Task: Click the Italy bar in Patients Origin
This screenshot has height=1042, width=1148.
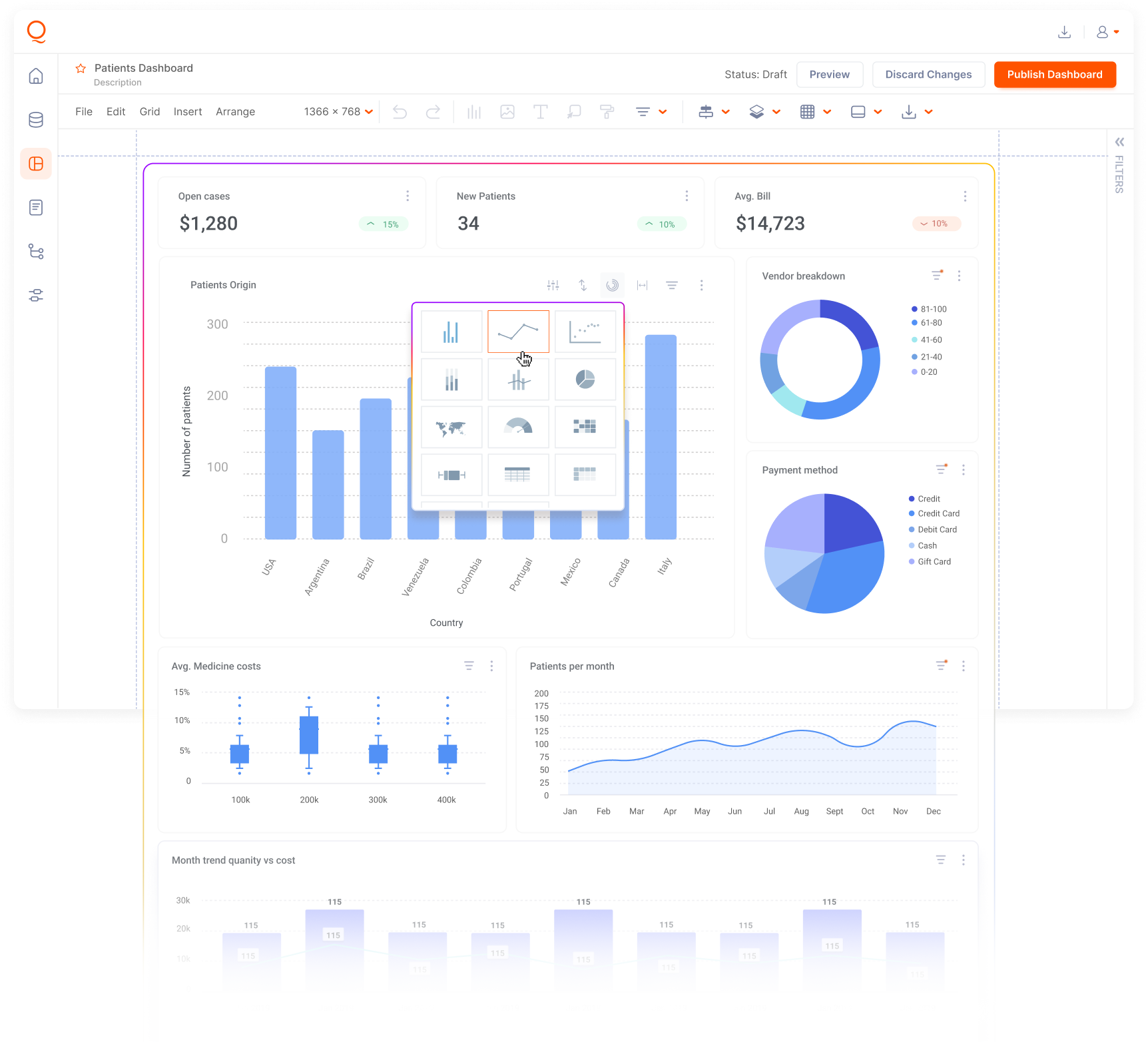Action: click(x=661, y=436)
